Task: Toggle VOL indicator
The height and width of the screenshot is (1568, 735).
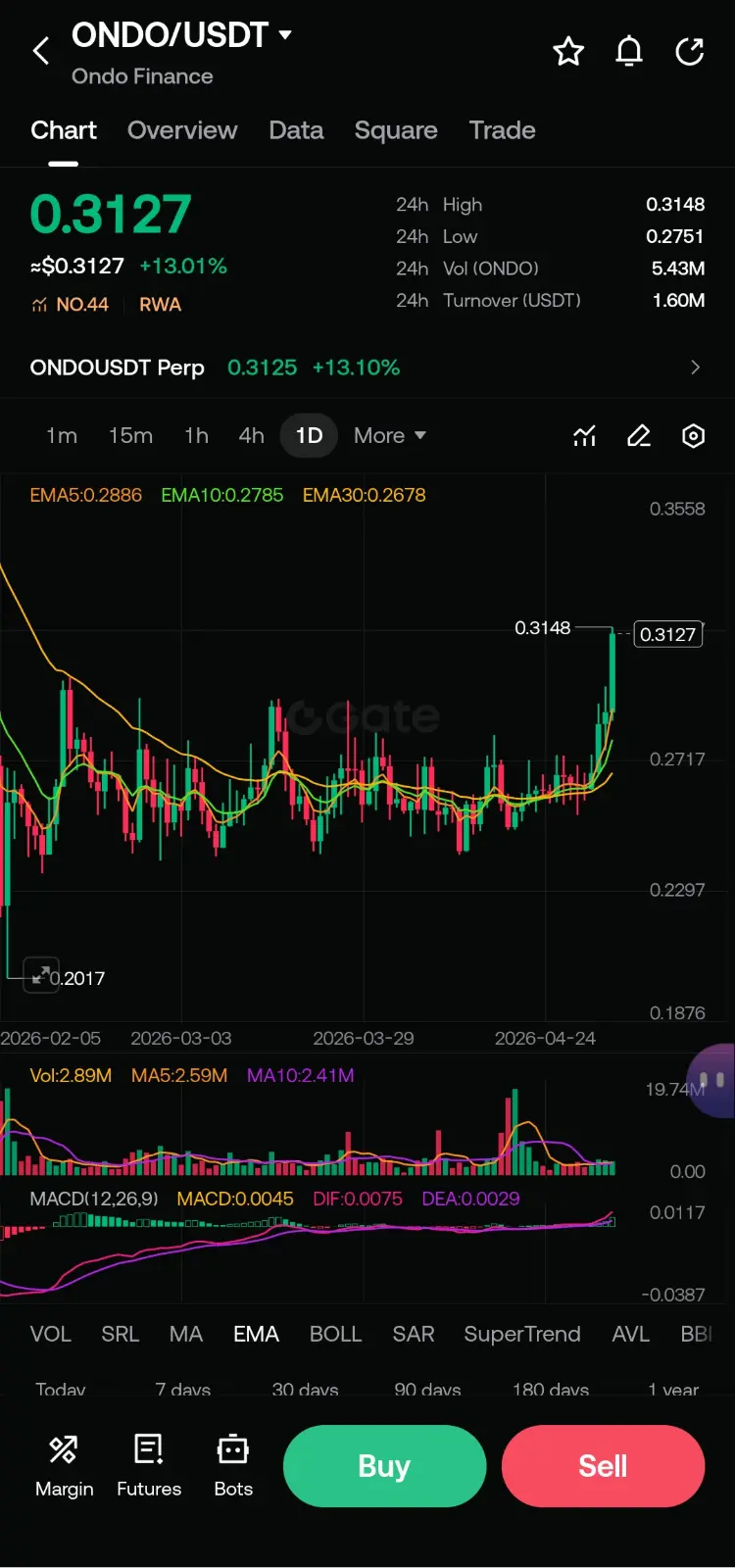Action: (x=50, y=1334)
